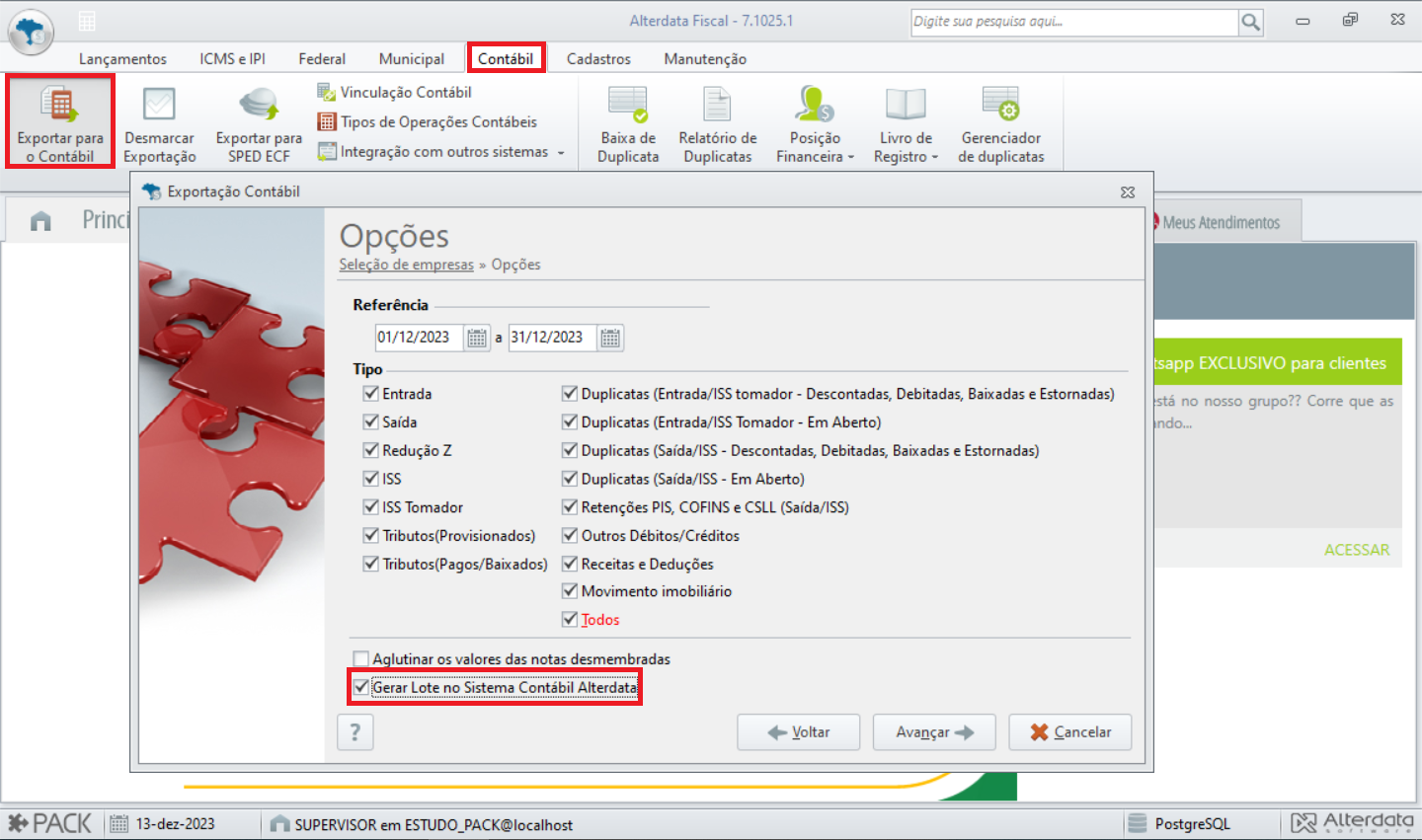Click the Alterdata application logo button
Screen dimensions: 1422x840
[32, 31]
